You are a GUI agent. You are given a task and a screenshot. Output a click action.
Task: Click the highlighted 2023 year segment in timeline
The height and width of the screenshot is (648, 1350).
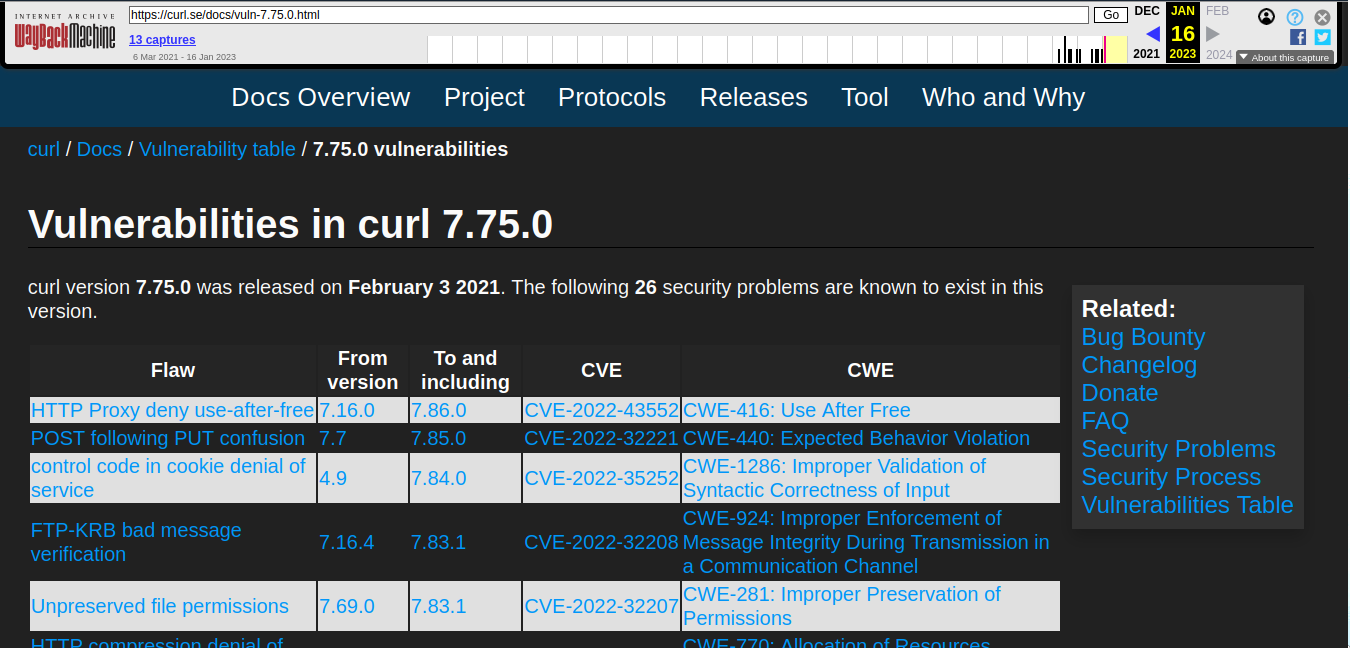pyautogui.click(x=1116, y=50)
